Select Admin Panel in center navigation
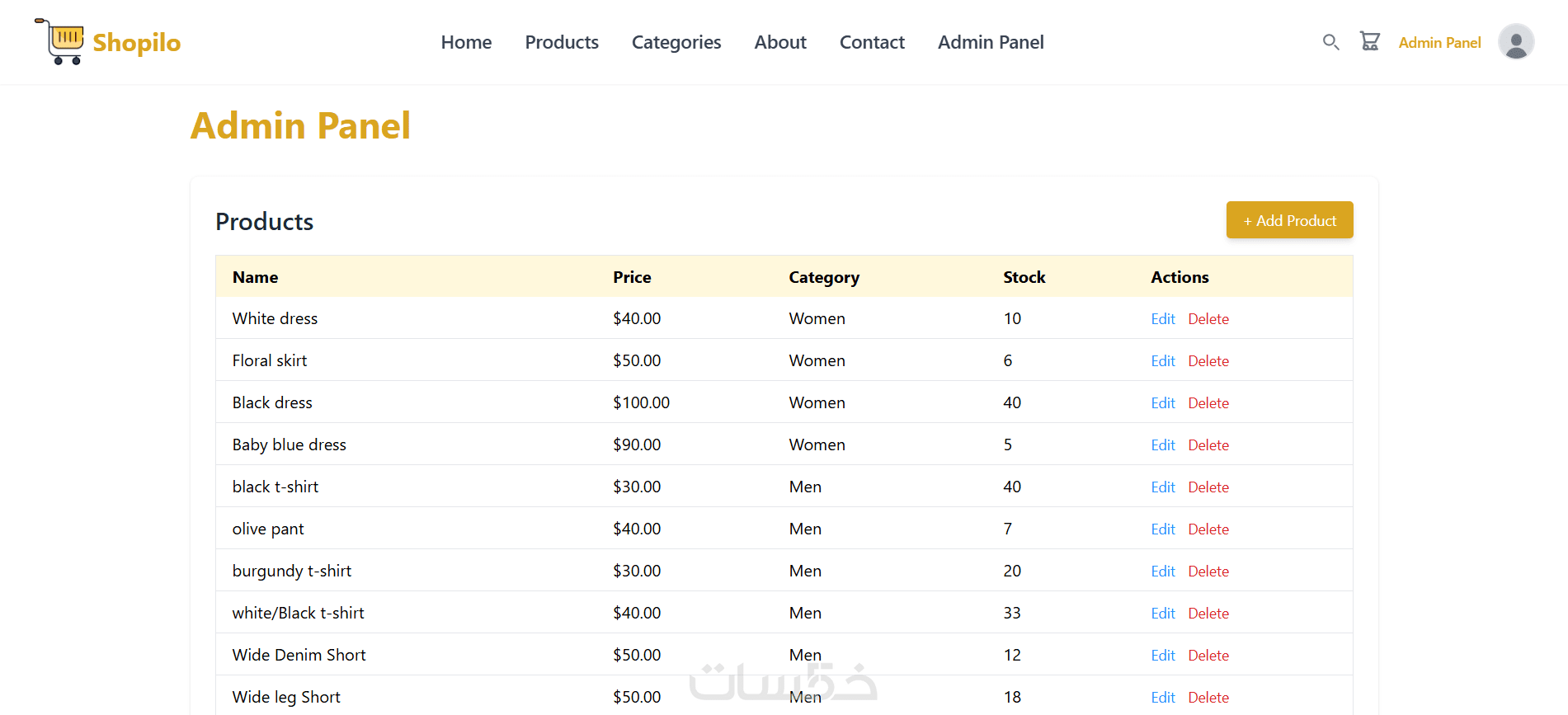The width and height of the screenshot is (1568, 715). tap(991, 42)
